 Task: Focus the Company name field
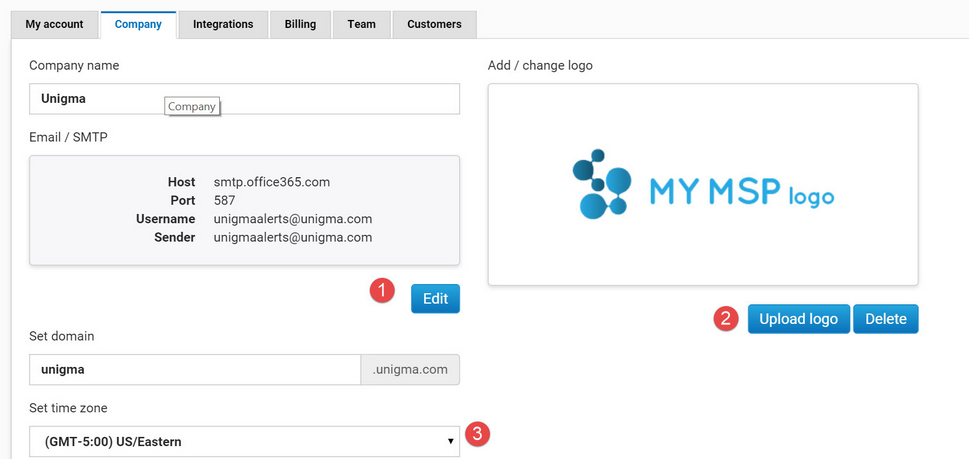[x=244, y=99]
